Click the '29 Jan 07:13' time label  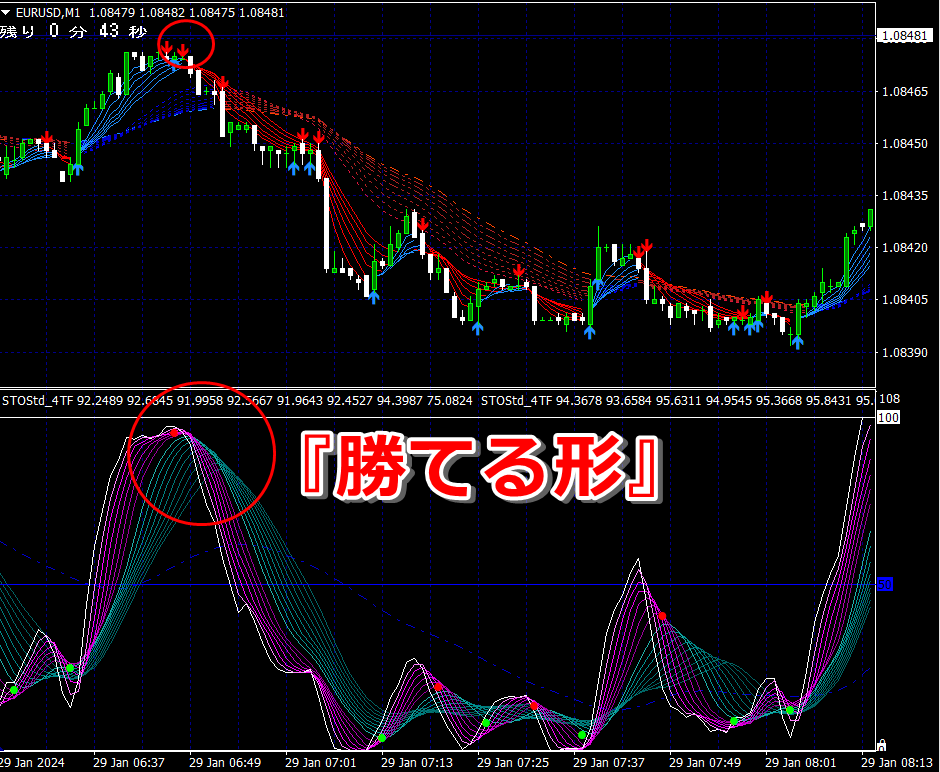point(417,762)
